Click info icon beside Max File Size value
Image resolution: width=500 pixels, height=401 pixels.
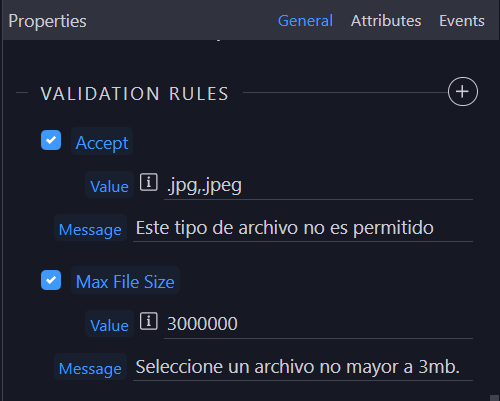pos(149,321)
